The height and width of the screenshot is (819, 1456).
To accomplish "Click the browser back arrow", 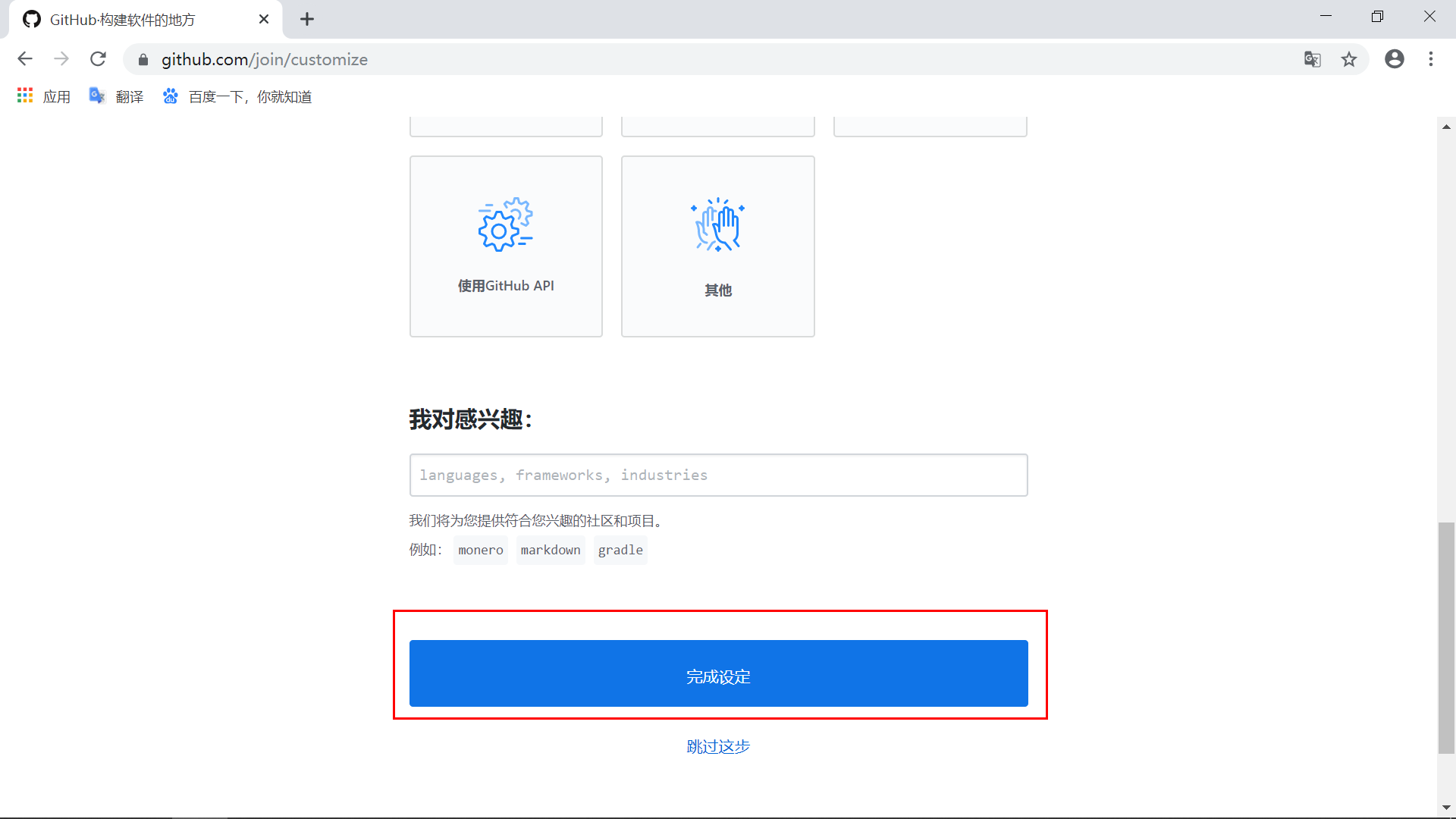I will 25,59.
